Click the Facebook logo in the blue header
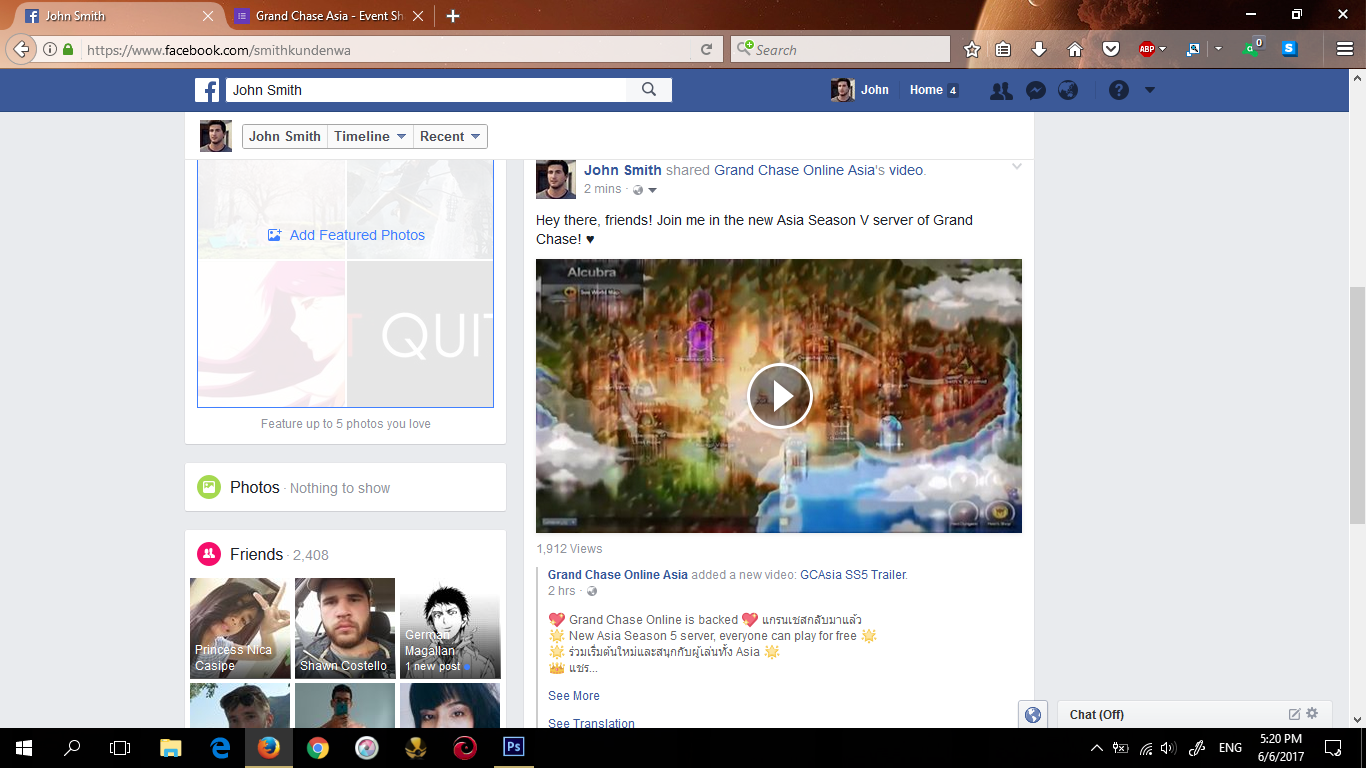The image size is (1366, 768). pyautogui.click(x=207, y=90)
